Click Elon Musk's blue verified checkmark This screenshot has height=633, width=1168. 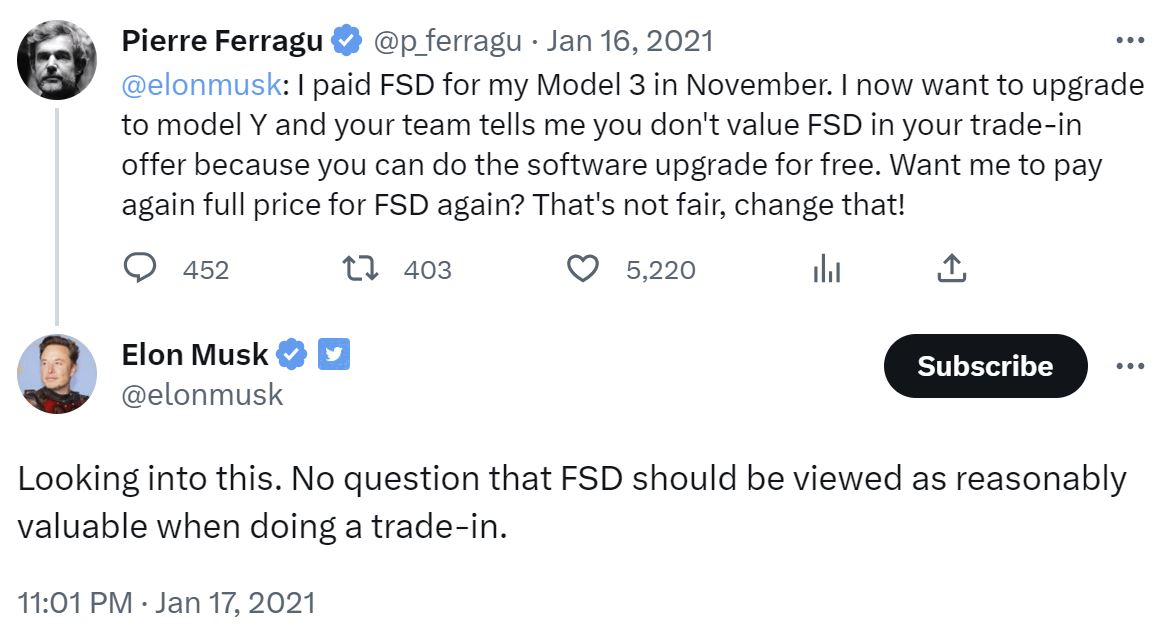[x=291, y=354]
